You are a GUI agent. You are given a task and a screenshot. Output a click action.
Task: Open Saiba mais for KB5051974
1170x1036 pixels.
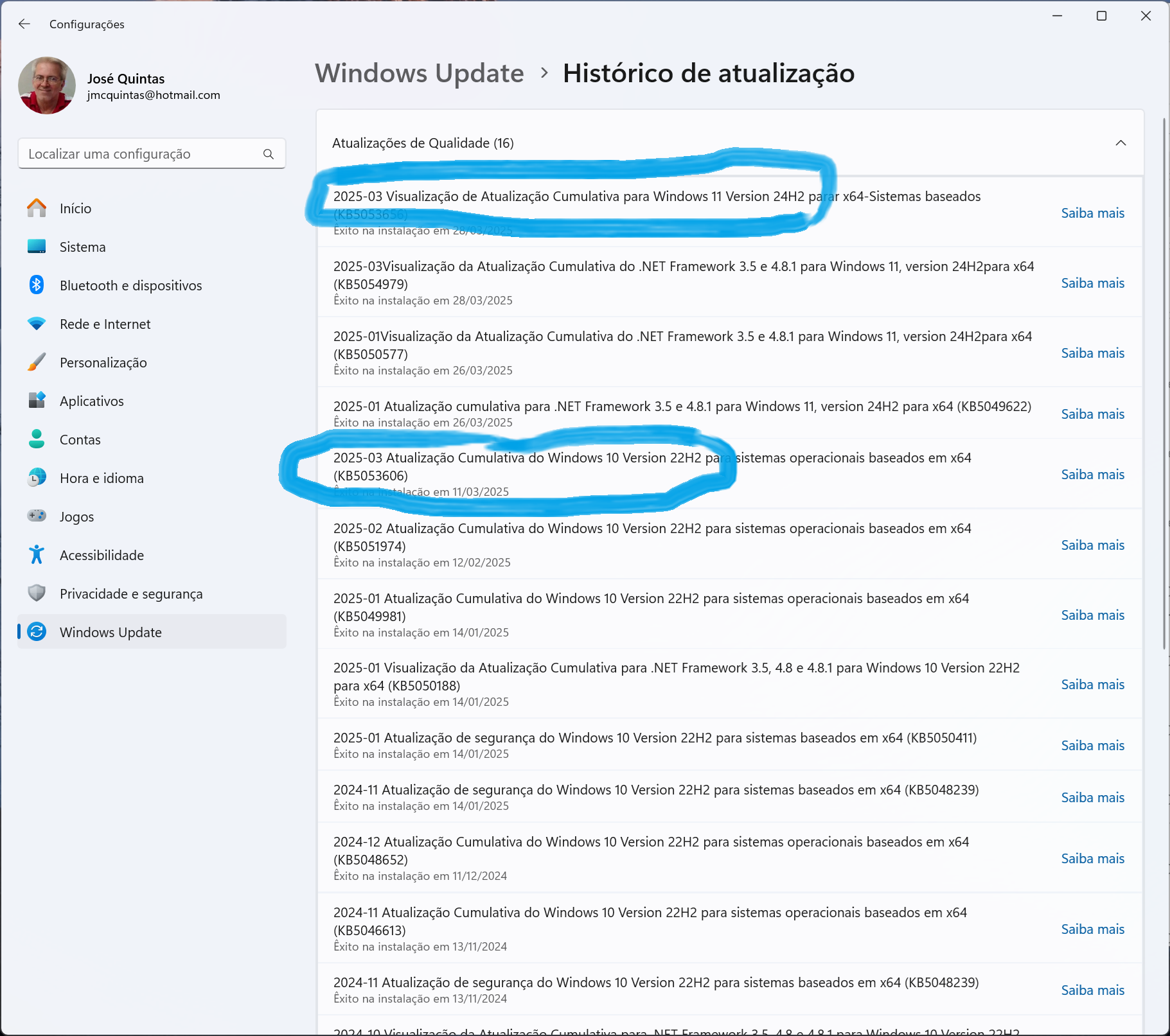coord(1092,545)
